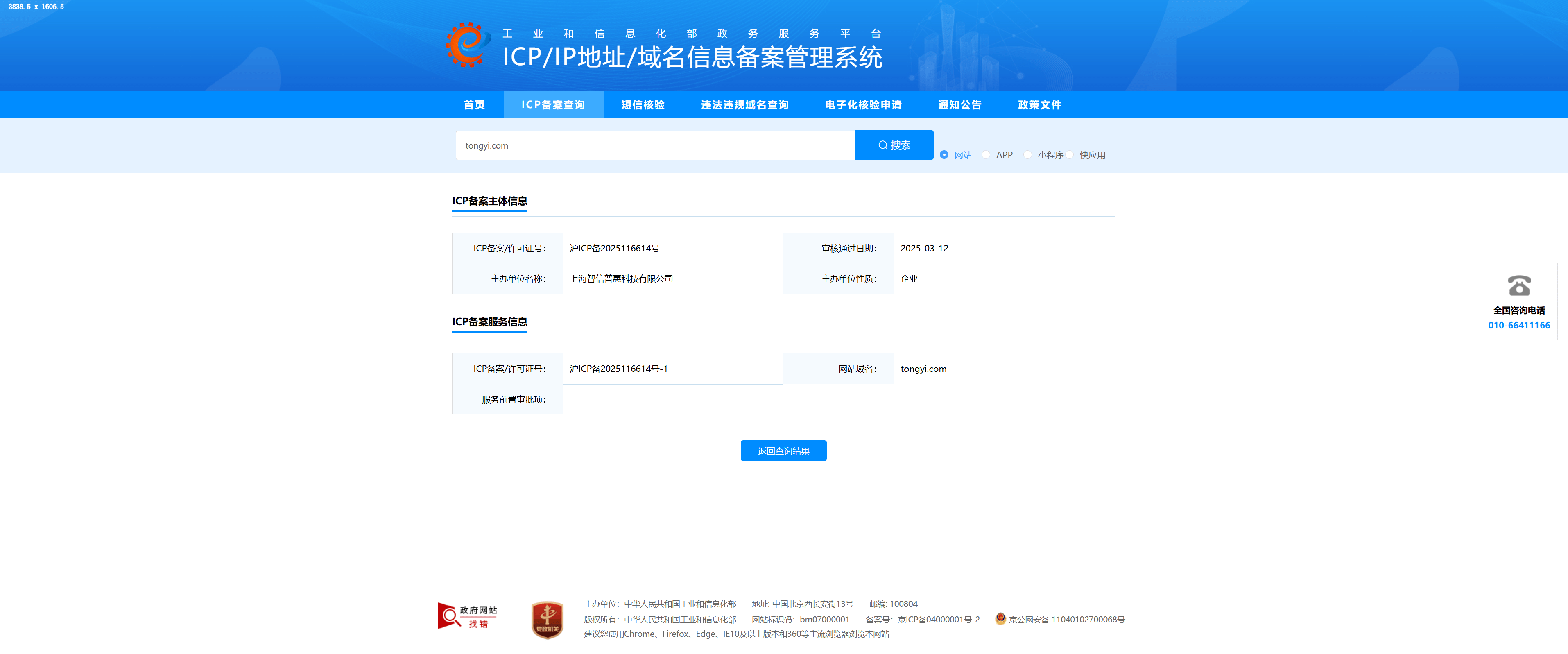Click the MIIT gear logo icon
This screenshot has width=1568, height=654.
[468, 45]
